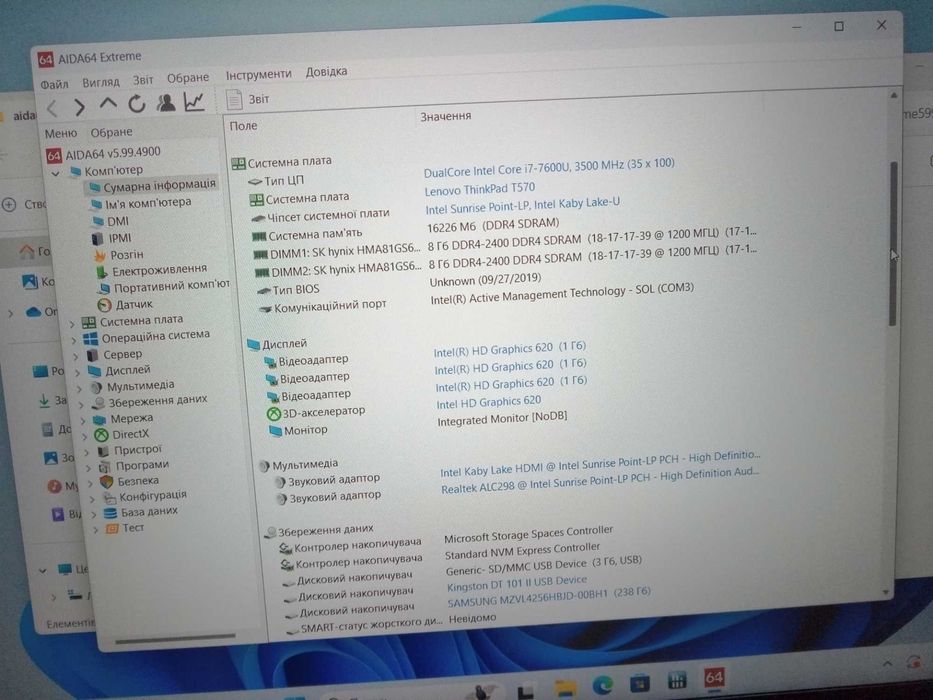Click the Безпека shield icon

point(107,482)
